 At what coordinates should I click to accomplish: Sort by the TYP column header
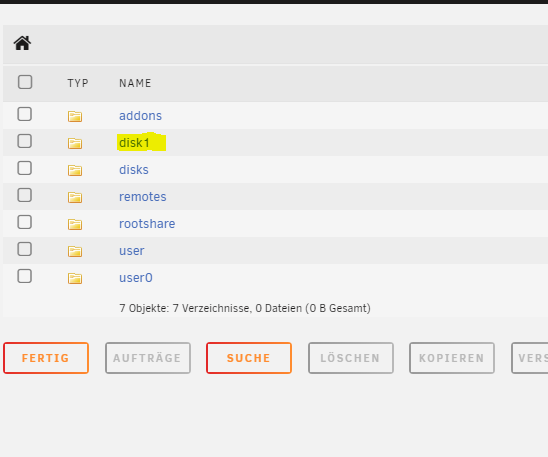click(x=78, y=83)
